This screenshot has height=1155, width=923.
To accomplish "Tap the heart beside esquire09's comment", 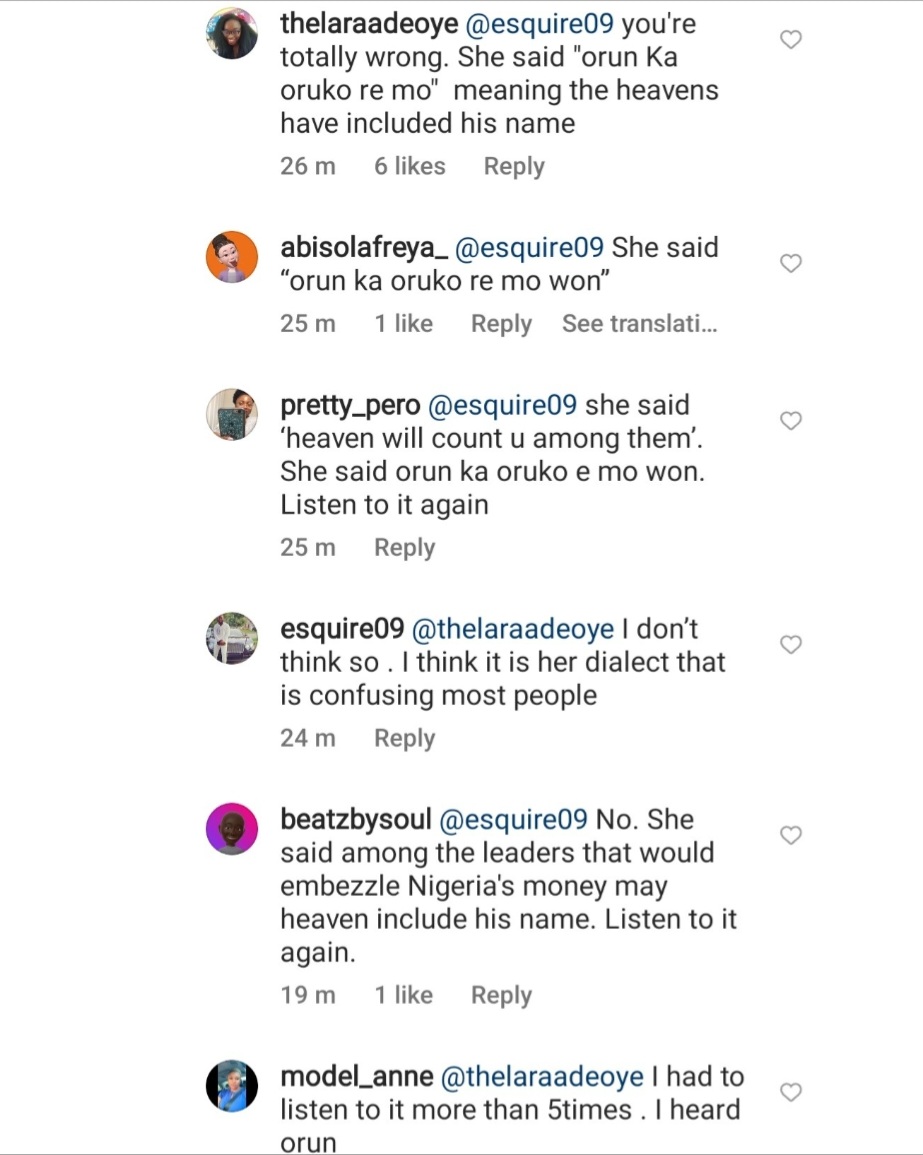I will coord(790,645).
